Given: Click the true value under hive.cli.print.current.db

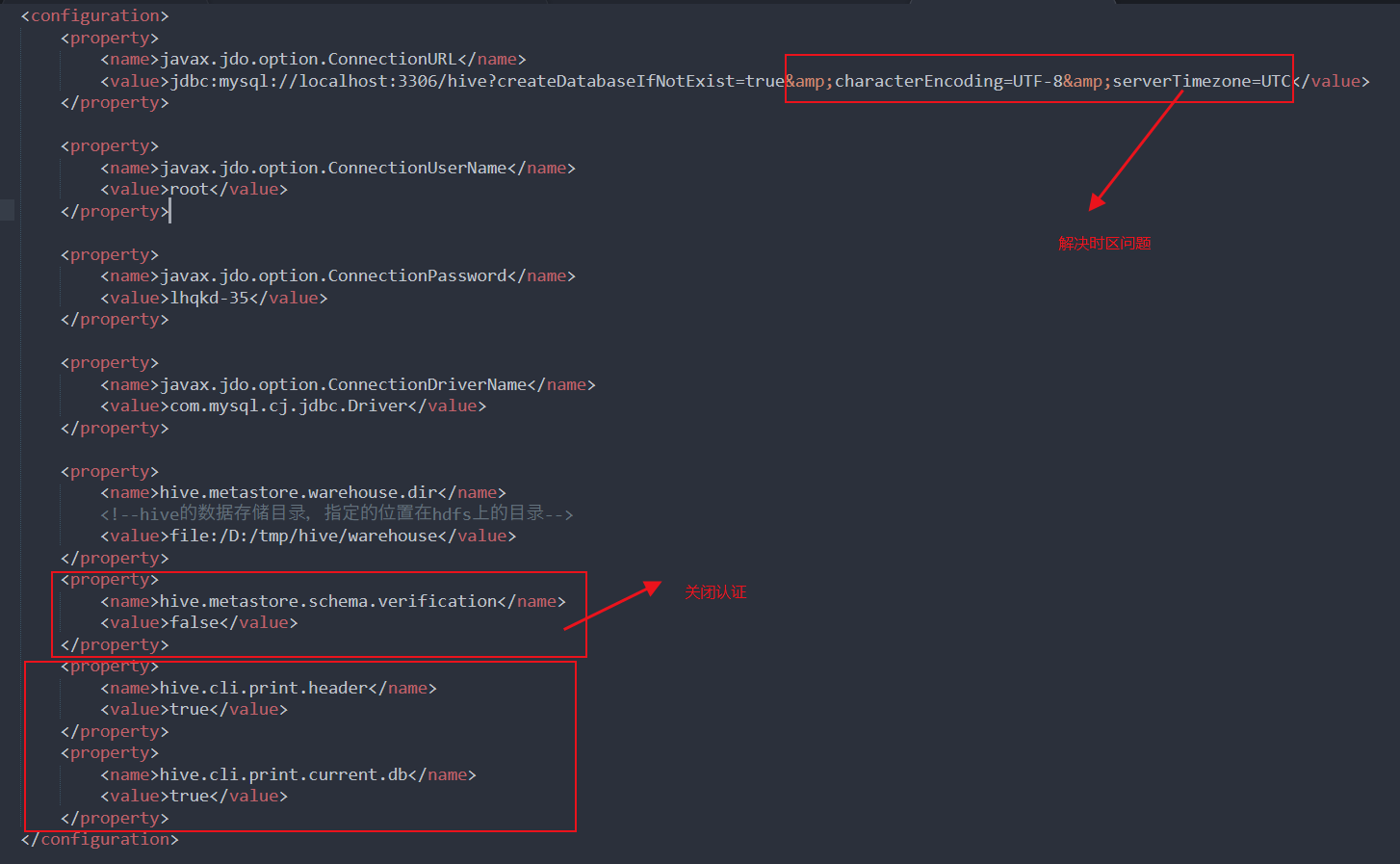Looking at the screenshot, I should point(189,796).
